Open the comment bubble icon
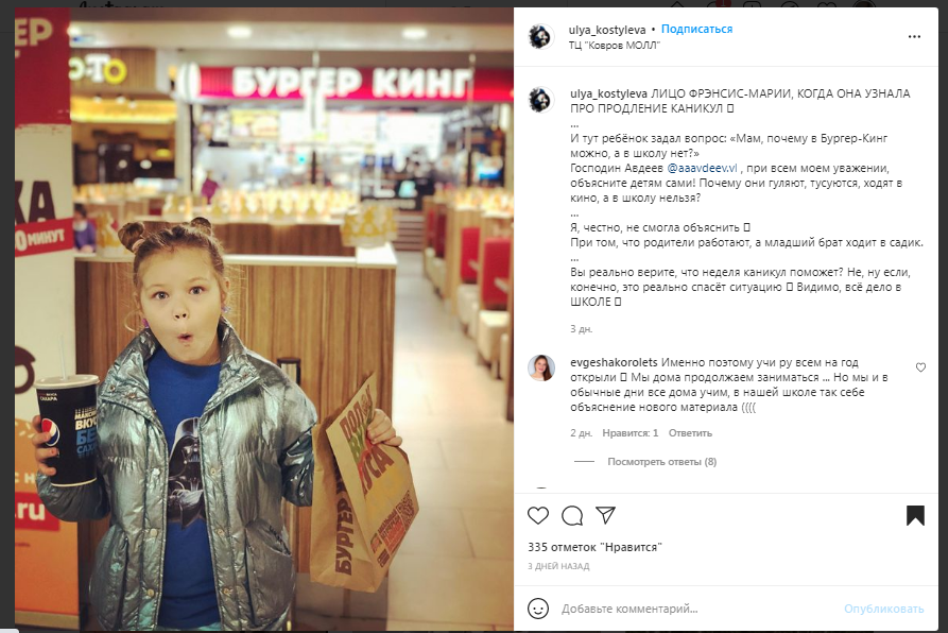 coord(572,516)
